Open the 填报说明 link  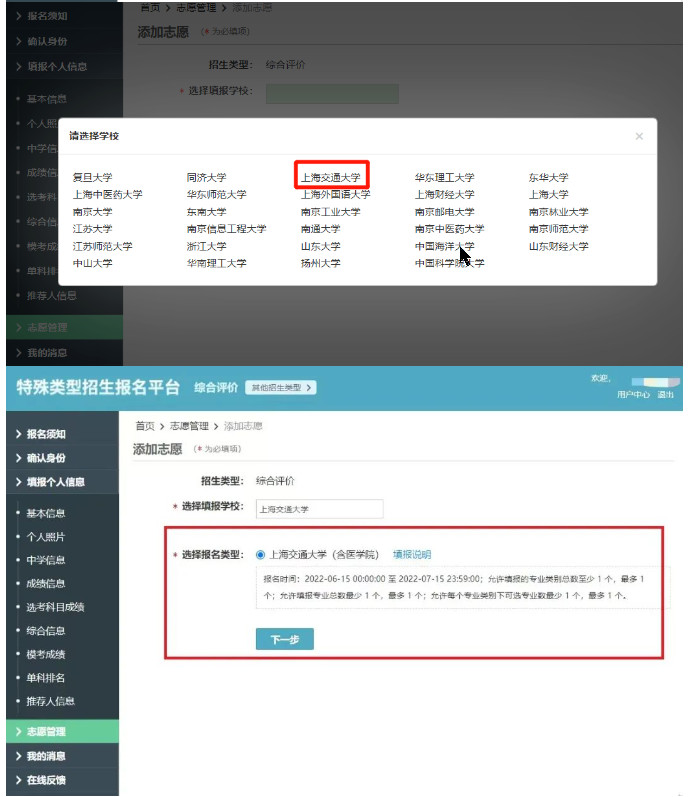412,555
